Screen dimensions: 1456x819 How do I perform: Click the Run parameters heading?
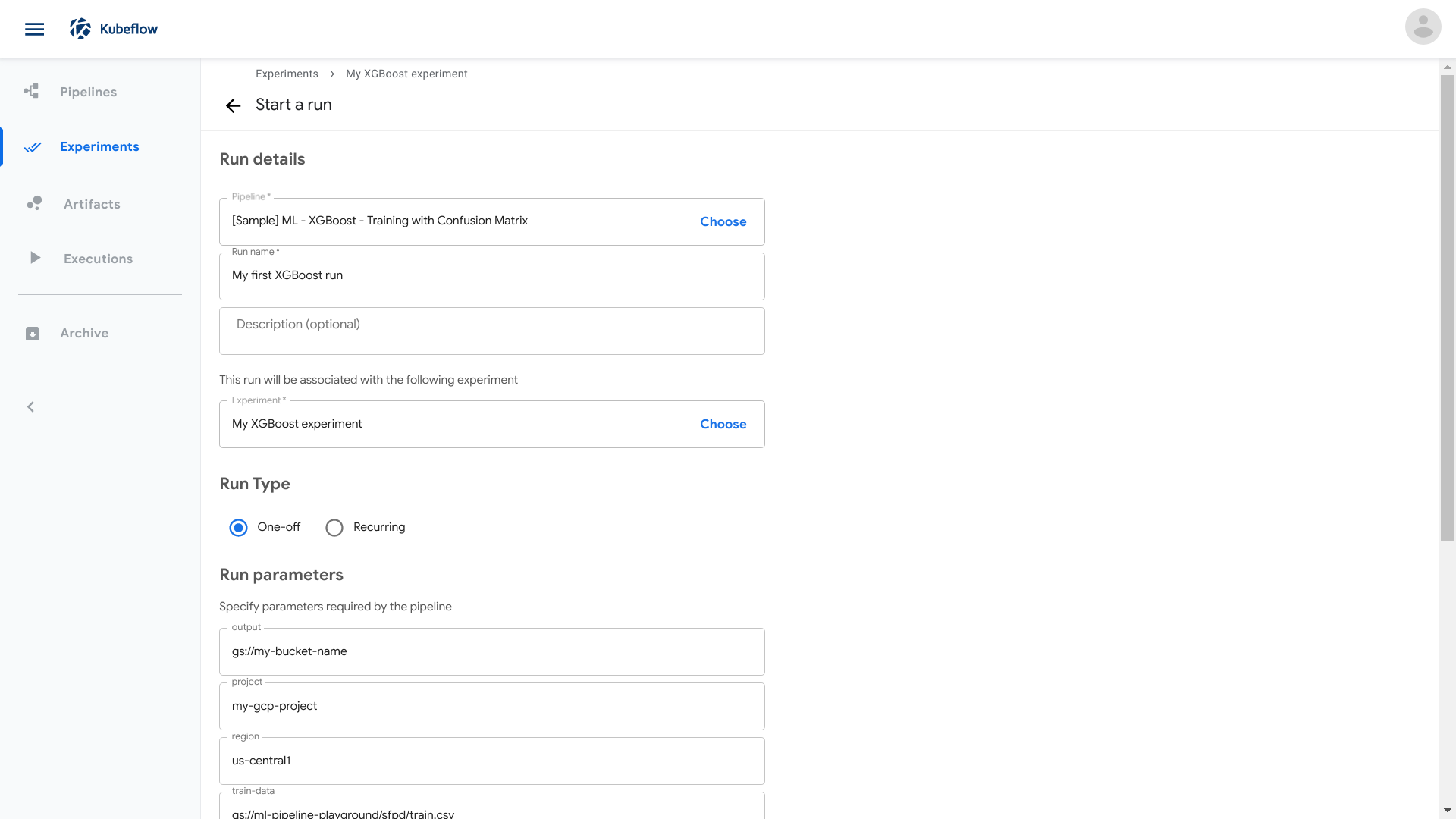point(281,575)
